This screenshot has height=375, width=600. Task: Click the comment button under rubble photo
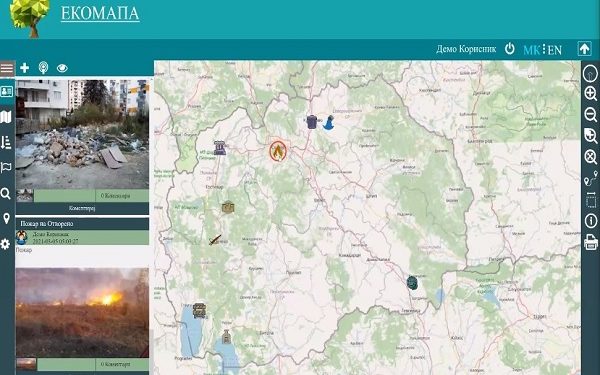click(x=82, y=208)
